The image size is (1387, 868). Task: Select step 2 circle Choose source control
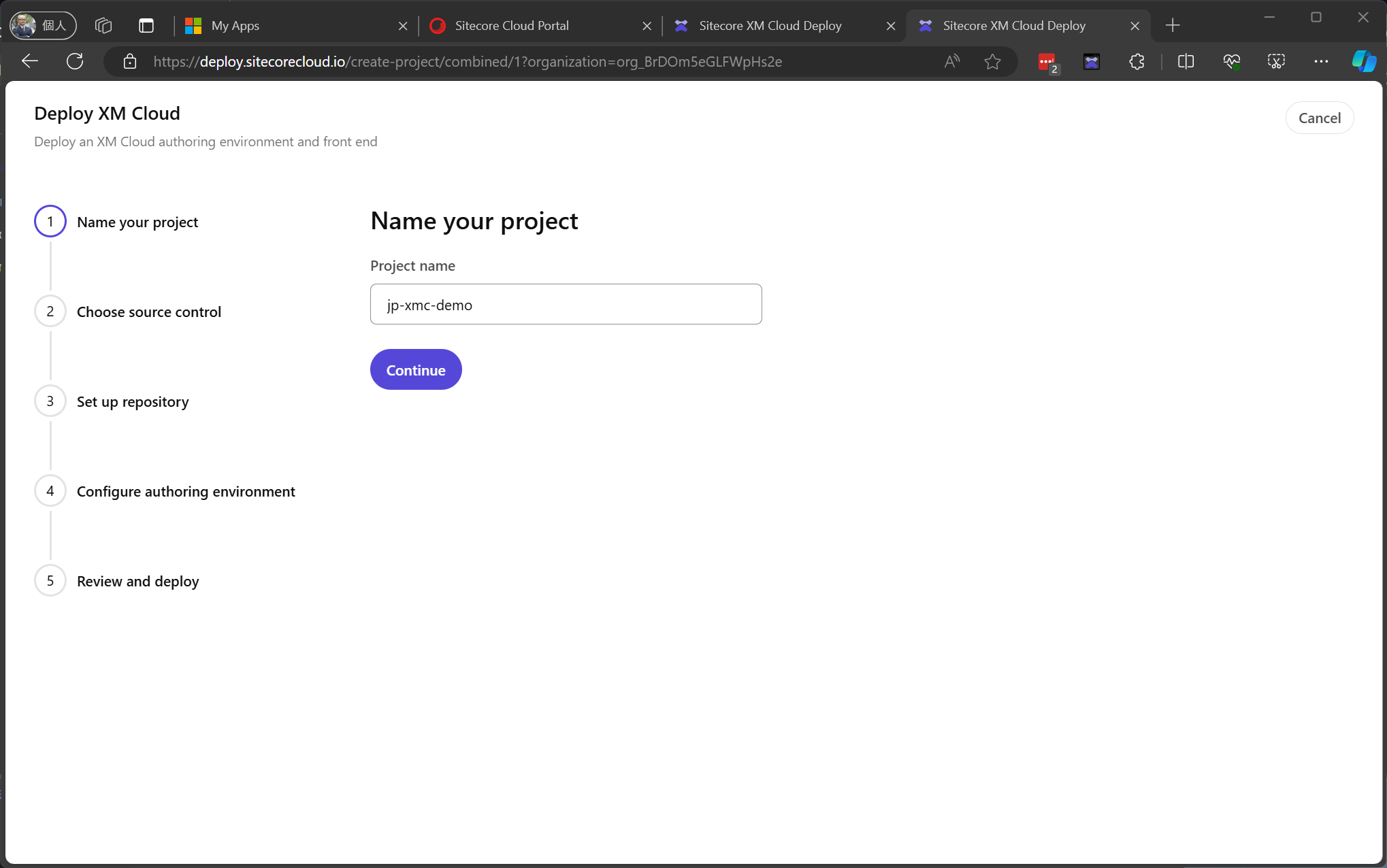click(x=50, y=311)
